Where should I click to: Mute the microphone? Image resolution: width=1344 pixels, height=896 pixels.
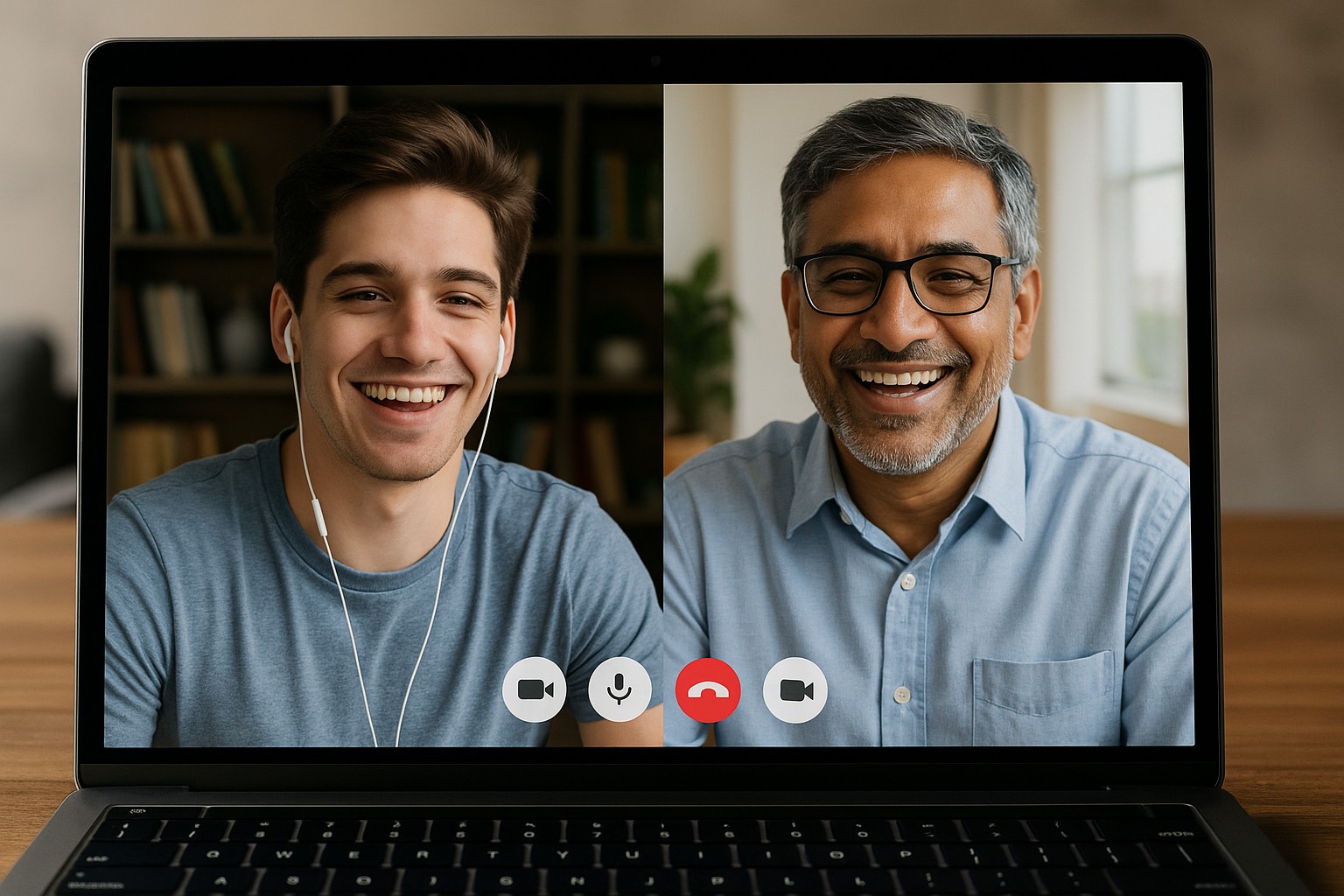pyautogui.click(x=619, y=689)
